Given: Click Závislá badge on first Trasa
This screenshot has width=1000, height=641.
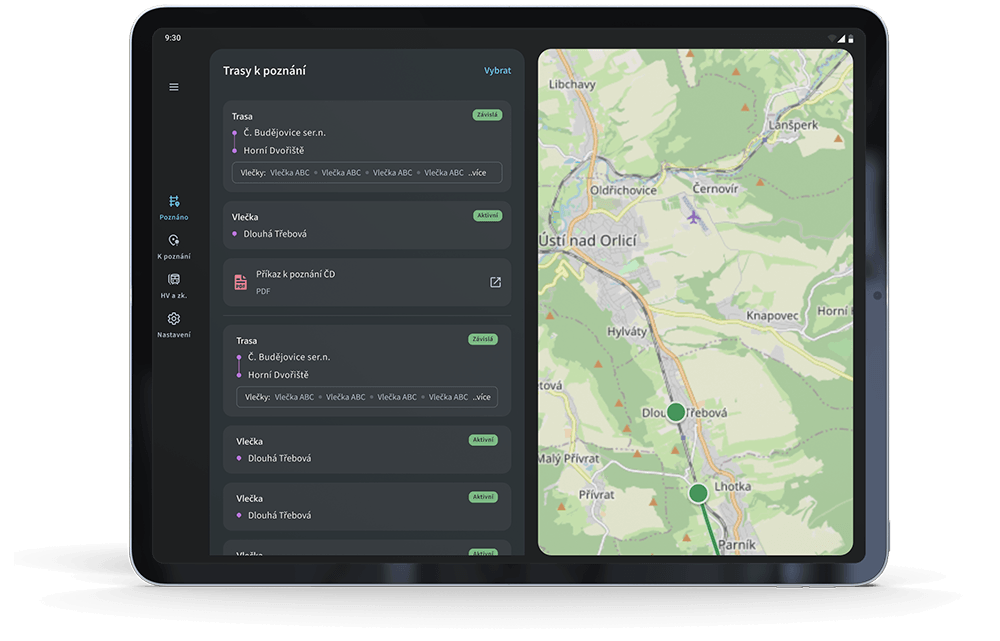Looking at the screenshot, I should click(487, 115).
